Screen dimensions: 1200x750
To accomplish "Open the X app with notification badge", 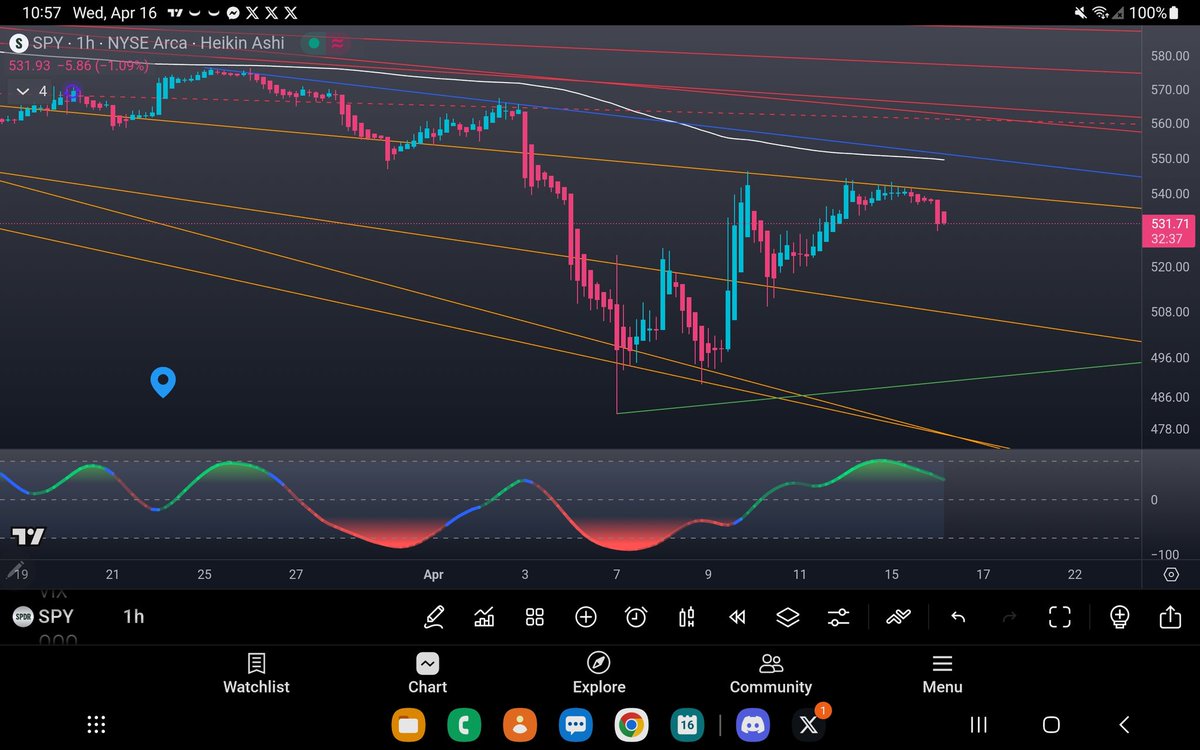I will click(808, 725).
